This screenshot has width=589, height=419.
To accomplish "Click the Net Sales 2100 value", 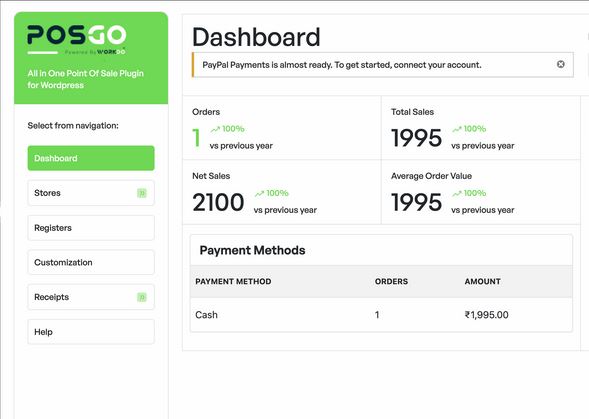I will click(x=218, y=202).
